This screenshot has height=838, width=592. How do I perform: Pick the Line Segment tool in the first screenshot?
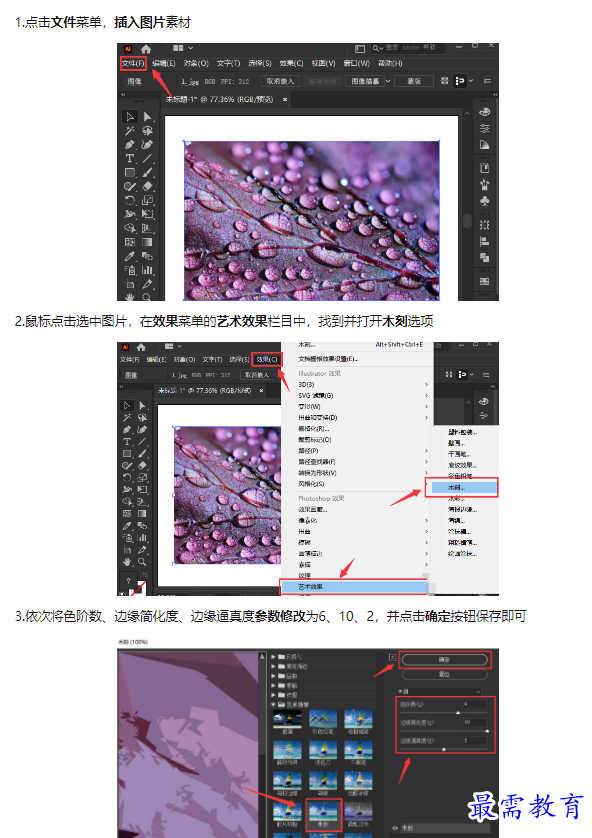147,158
